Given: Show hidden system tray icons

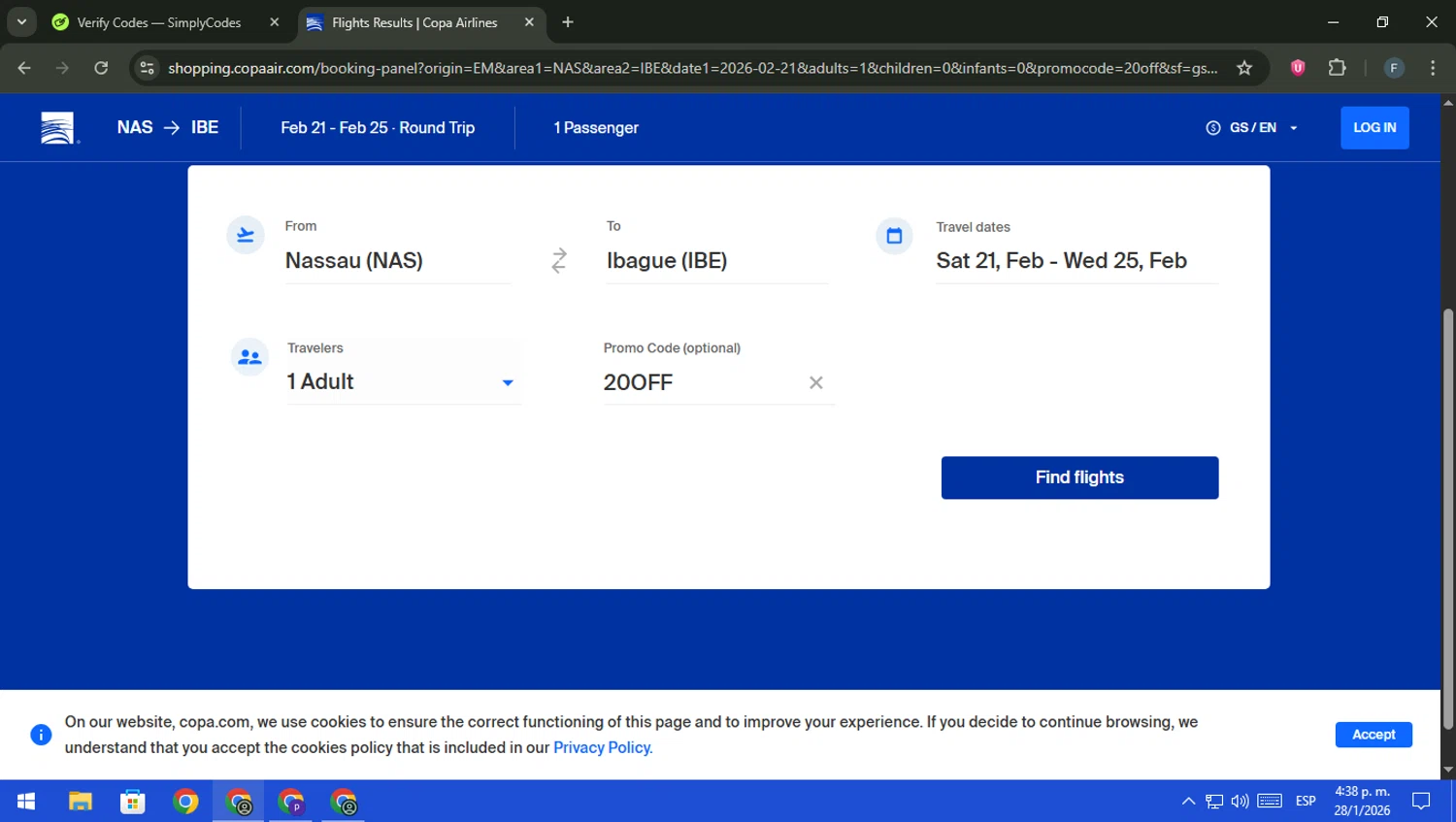Looking at the screenshot, I should pyautogui.click(x=1188, y=802).
